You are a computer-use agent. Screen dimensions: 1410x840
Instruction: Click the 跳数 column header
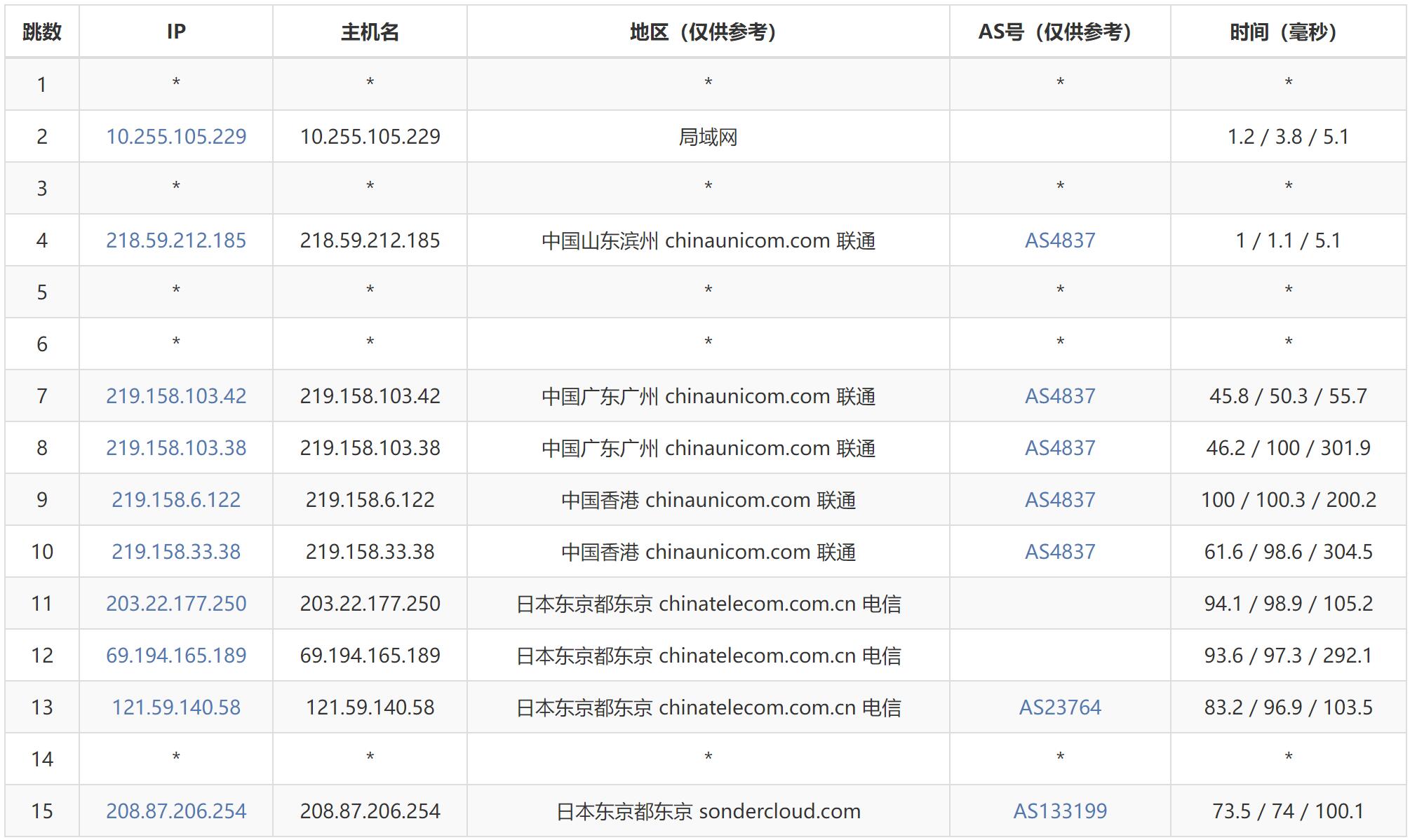click(x=42, y=32)
